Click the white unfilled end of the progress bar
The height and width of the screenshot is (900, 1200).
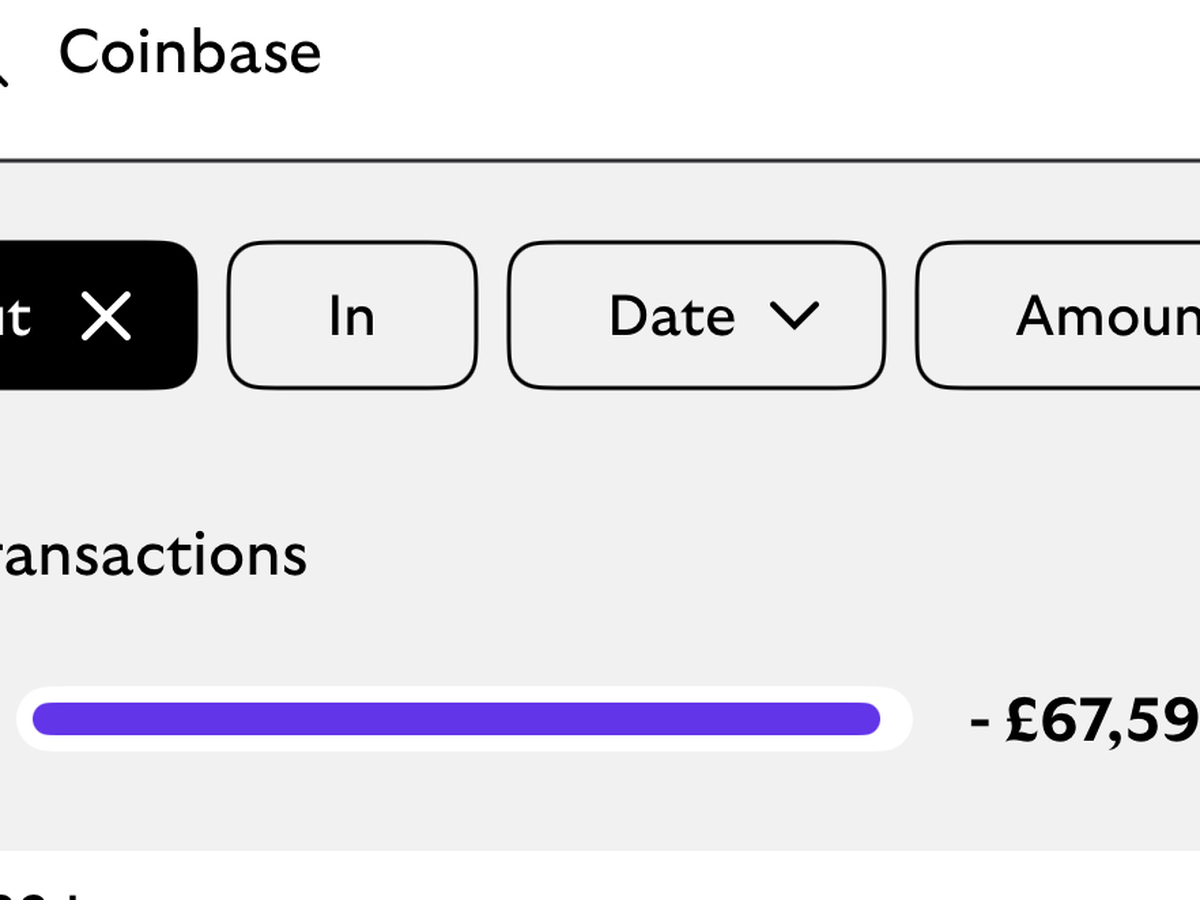click(896, 719)
